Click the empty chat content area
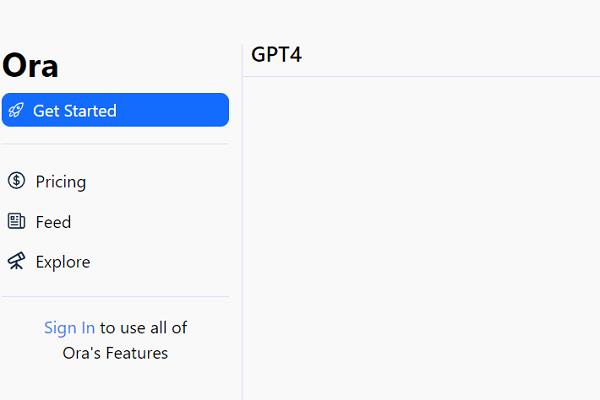600x400 pixels. 420,240
